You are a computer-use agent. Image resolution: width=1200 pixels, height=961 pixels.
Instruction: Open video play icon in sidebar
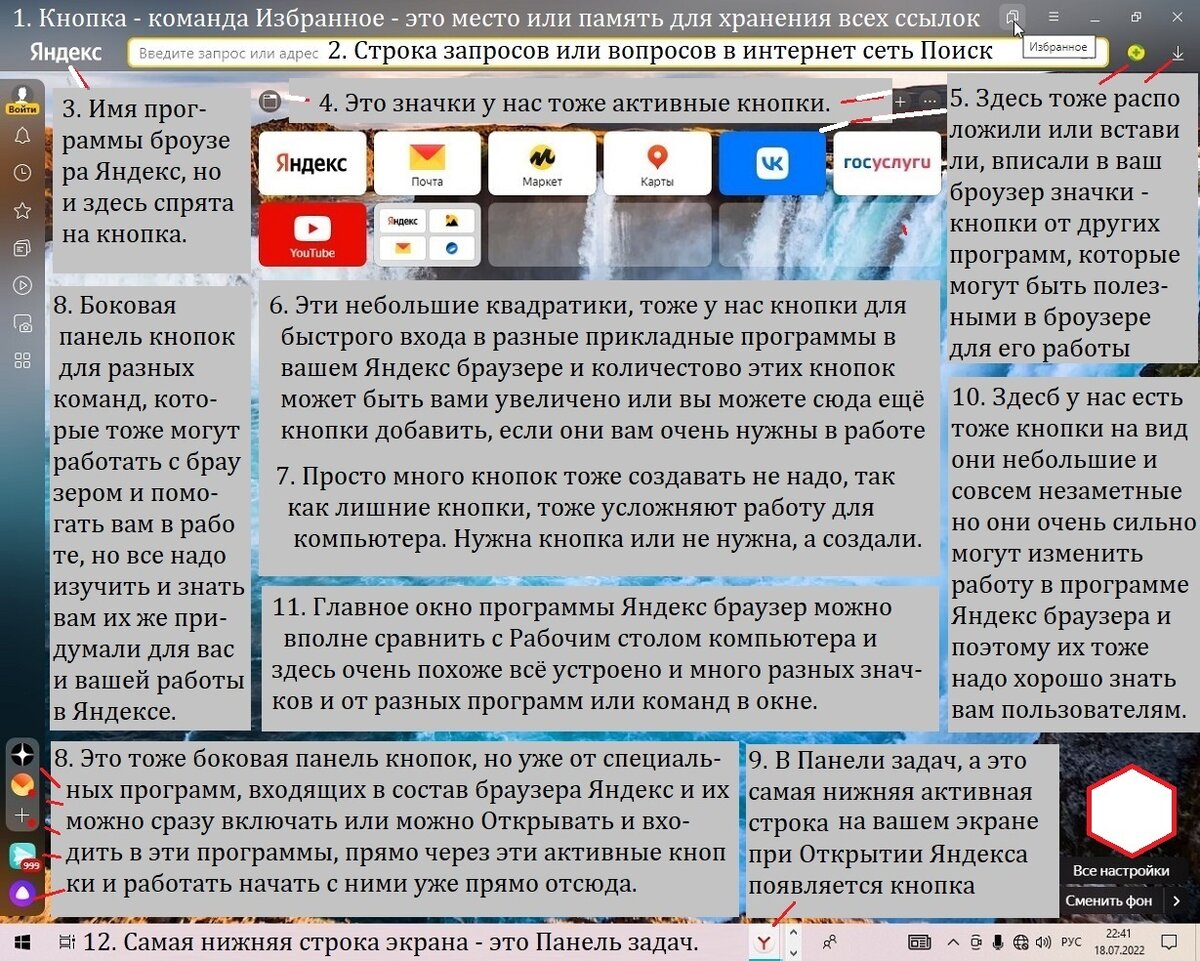coord(22,285)
